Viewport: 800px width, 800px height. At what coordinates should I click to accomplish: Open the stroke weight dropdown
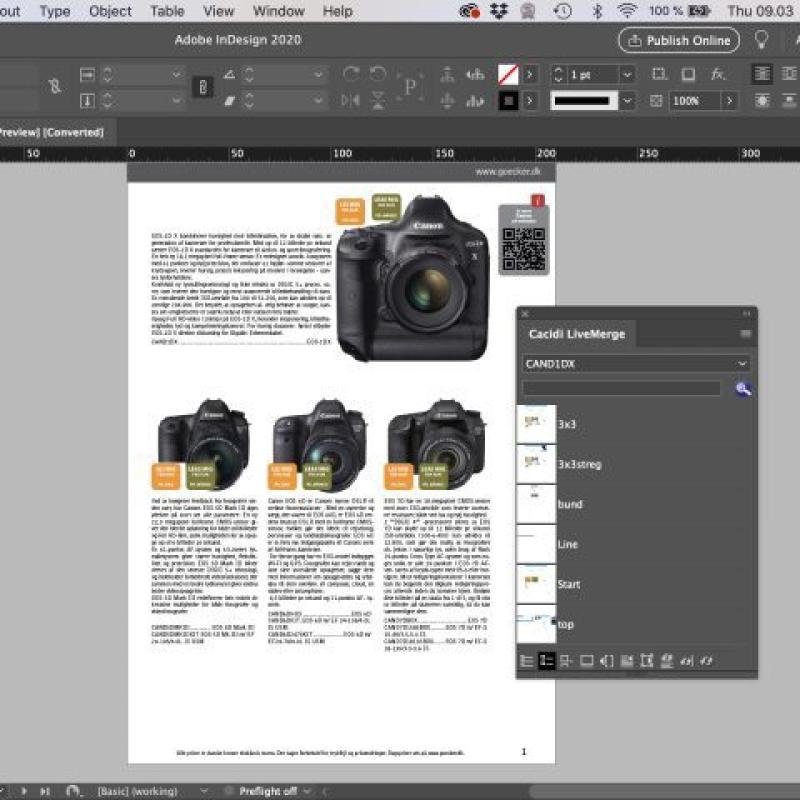[x=627, y=75]
